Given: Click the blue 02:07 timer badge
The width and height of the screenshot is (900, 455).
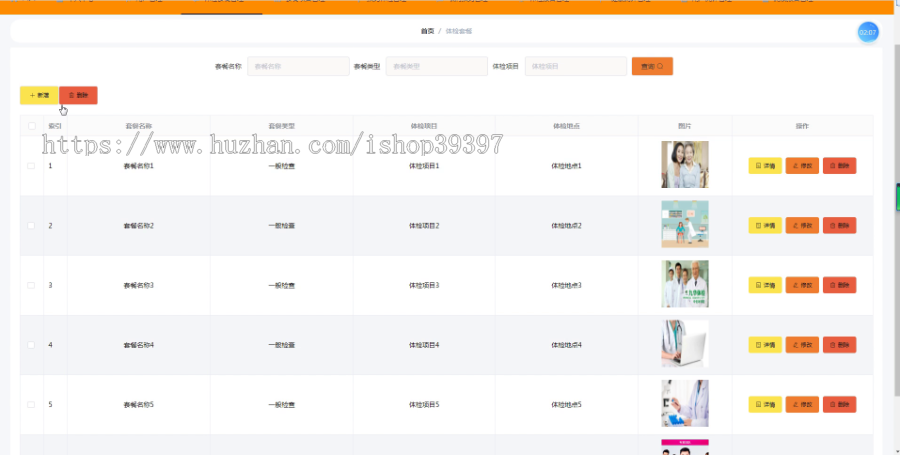Looking at the screenshot, I should click(868, 32).
